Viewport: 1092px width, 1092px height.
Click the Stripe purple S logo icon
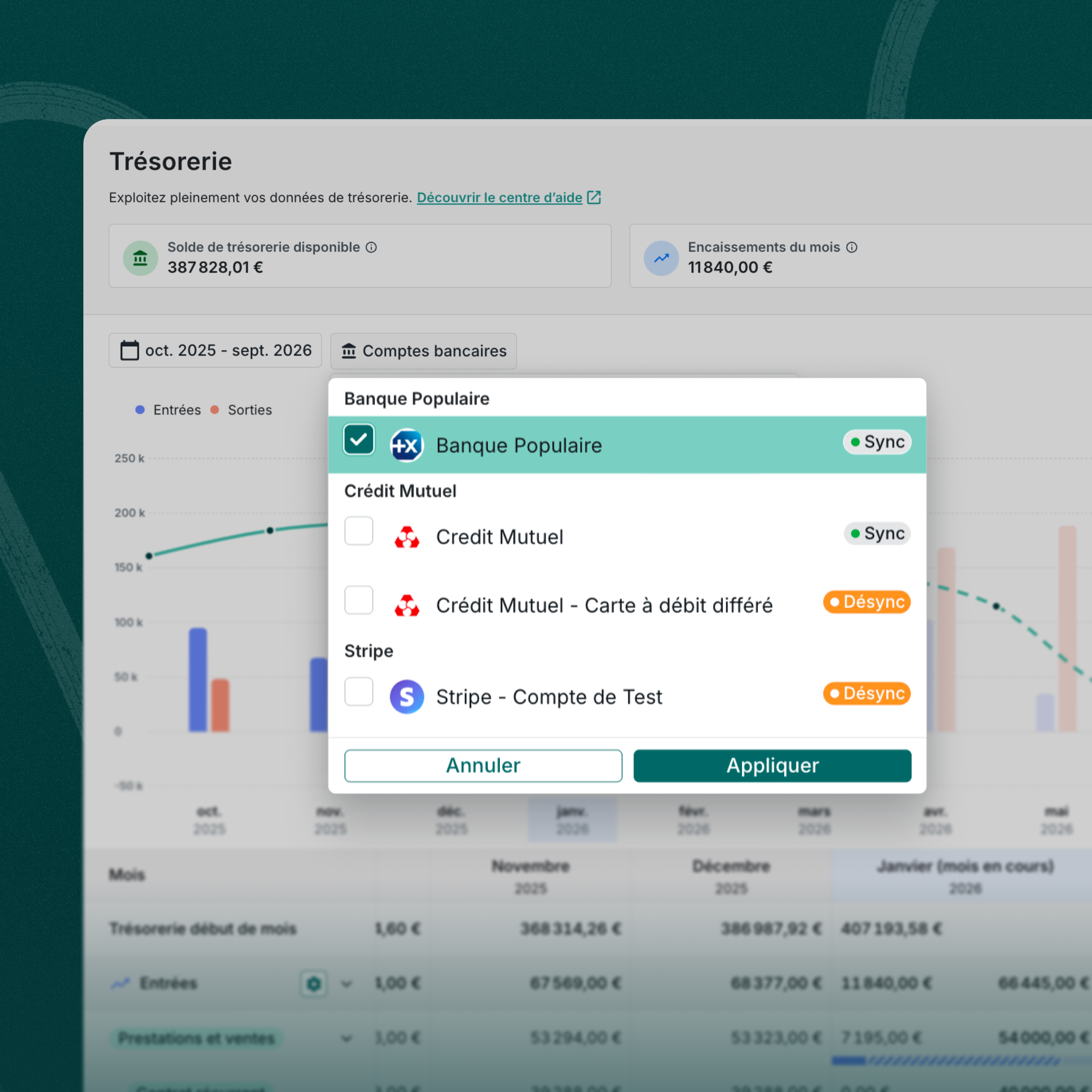407,696
